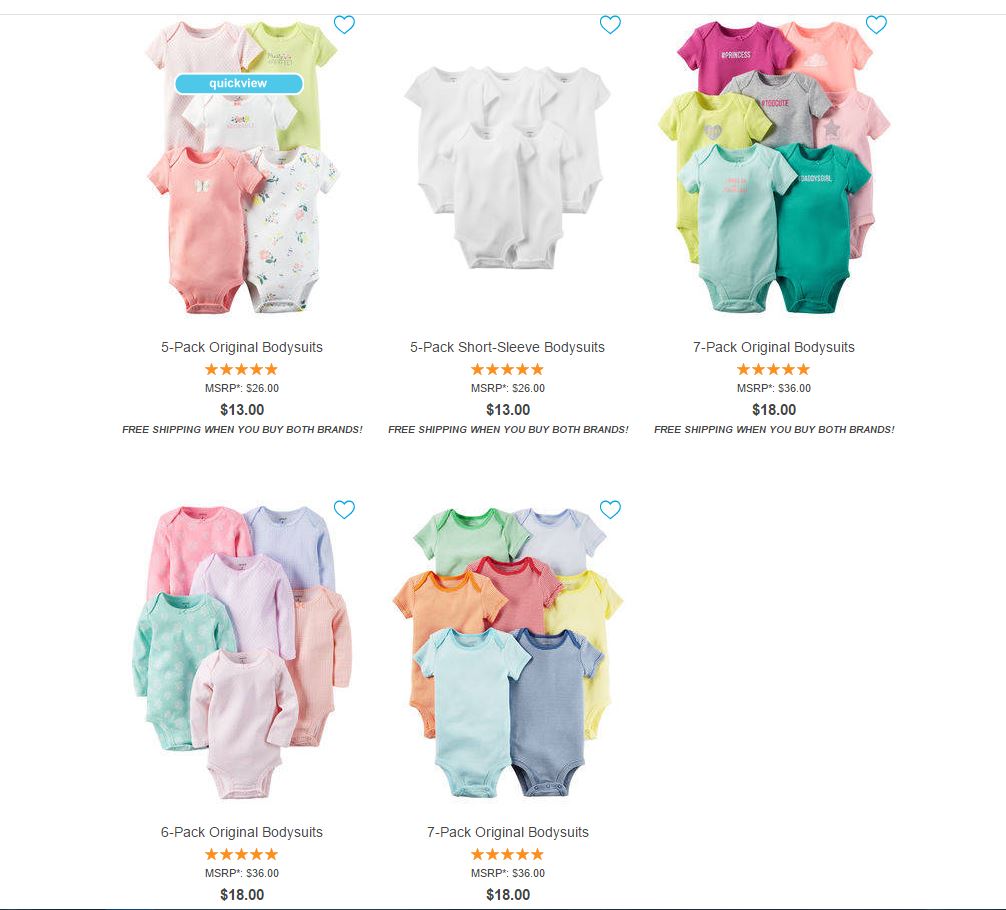Favorite the 5-Pack Original Bodysuits with heart icon
Image resolution: width=1006 pixels, height=910 pixels.
pyautogui.click(x=345, y=24)
